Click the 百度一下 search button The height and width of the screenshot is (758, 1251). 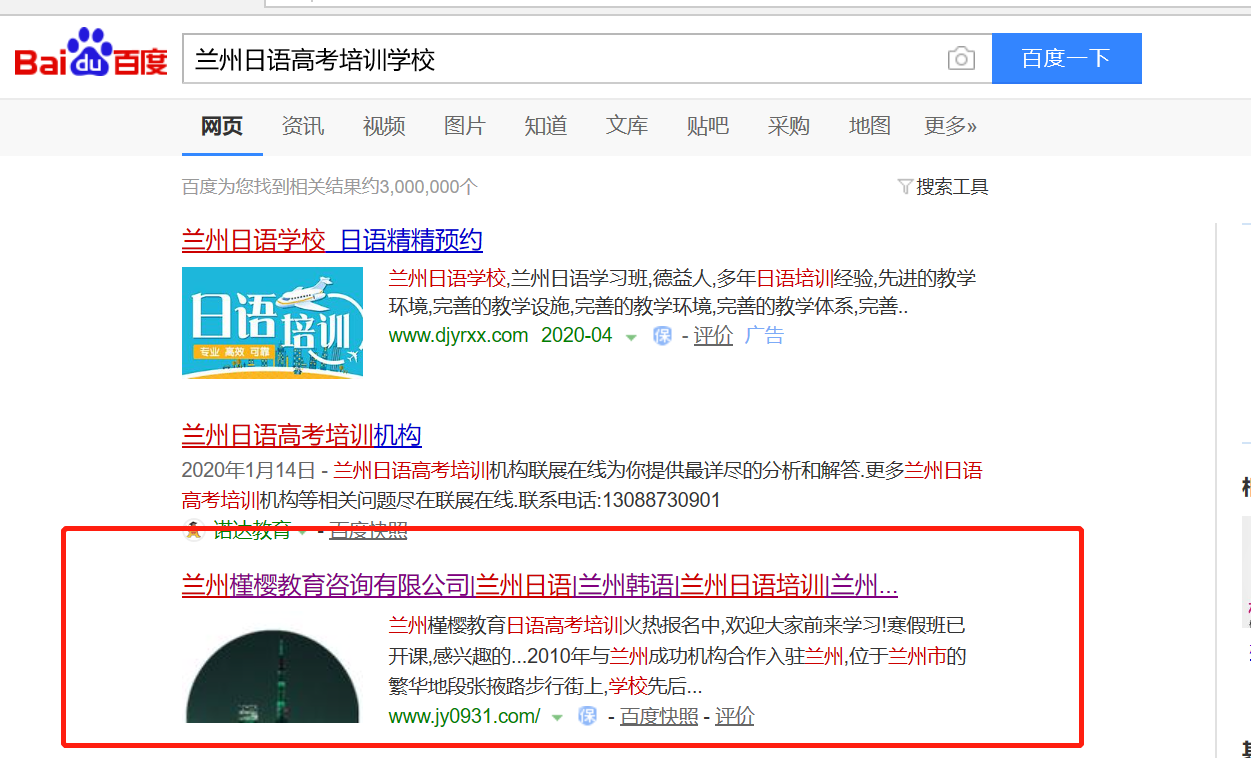(1066, 58)
